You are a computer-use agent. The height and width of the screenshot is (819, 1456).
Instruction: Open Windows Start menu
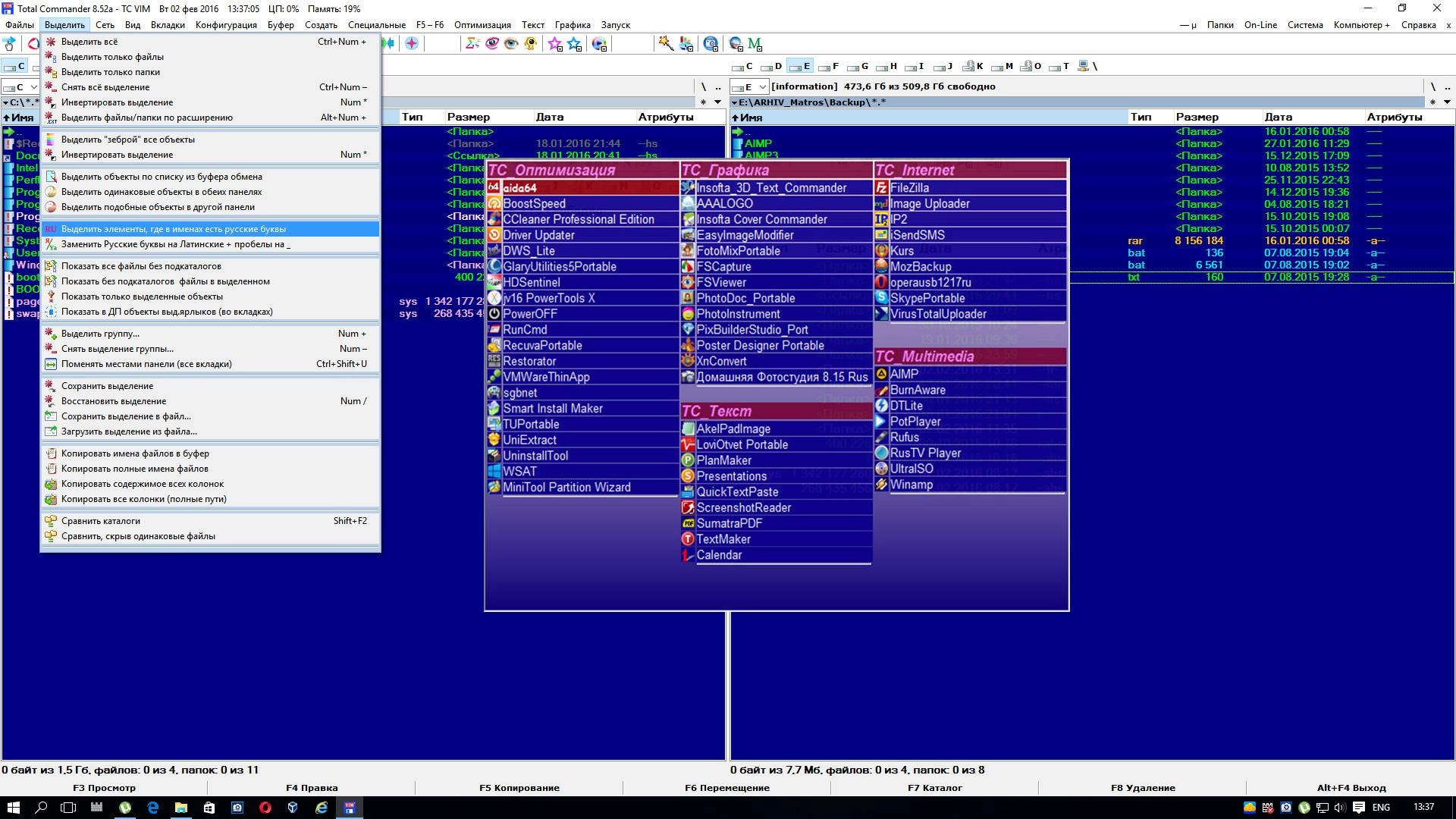(13, 808)
